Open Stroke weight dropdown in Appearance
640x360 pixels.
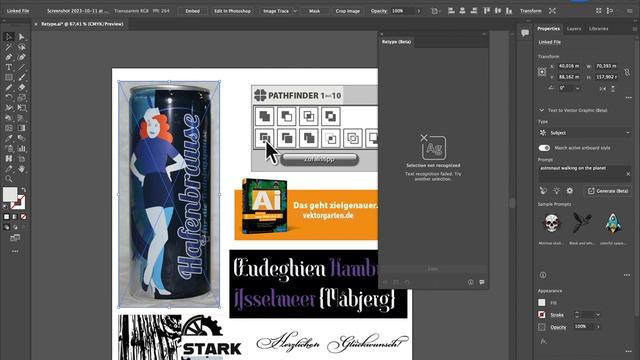tap(598, 315)
